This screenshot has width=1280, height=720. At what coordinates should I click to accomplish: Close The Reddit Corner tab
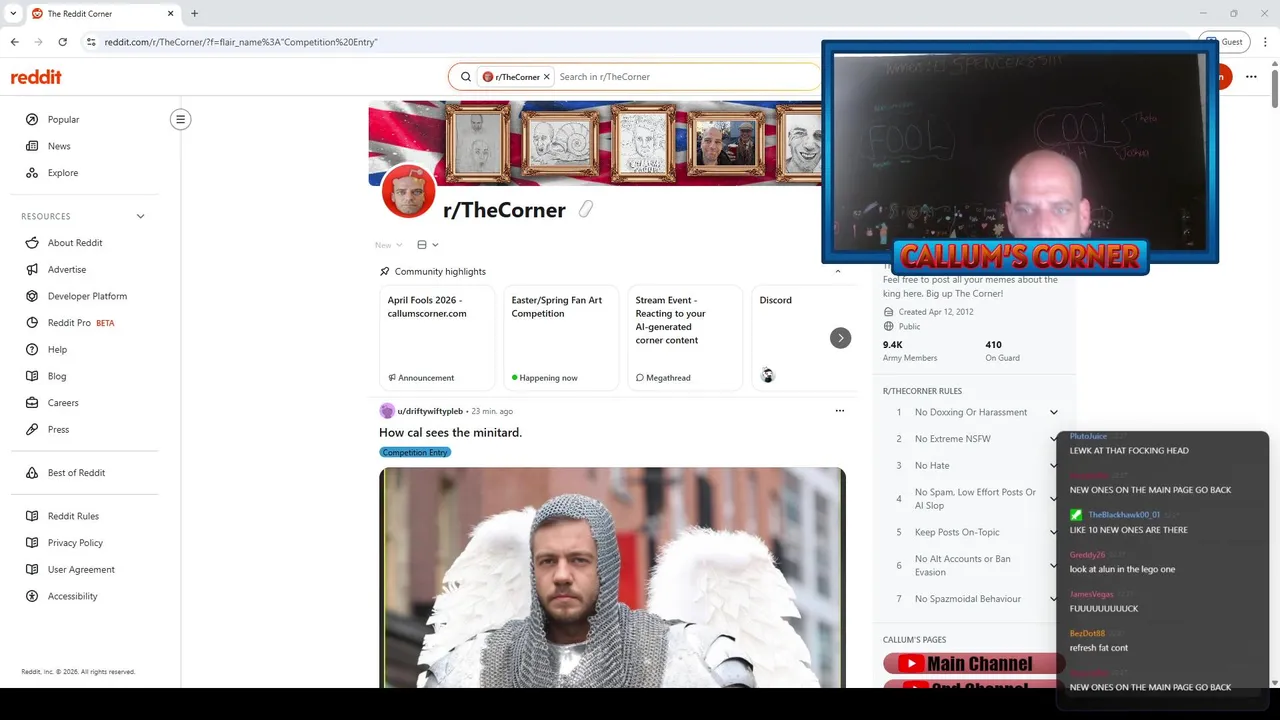click(170, 14)
